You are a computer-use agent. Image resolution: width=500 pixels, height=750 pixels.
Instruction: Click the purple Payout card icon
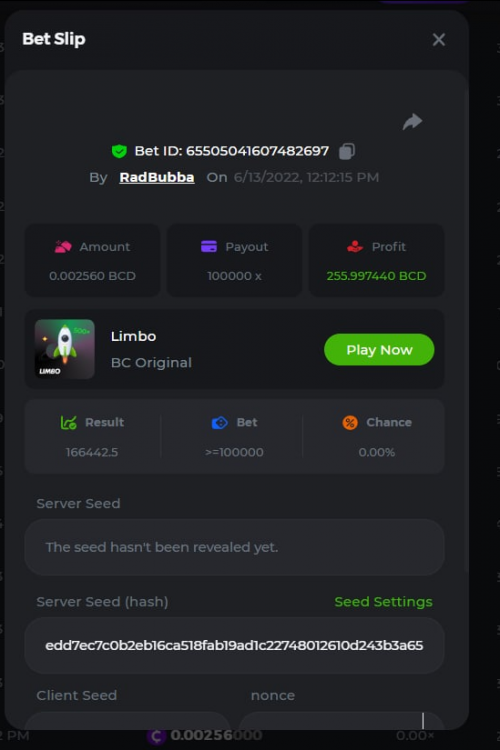point(209,246)
